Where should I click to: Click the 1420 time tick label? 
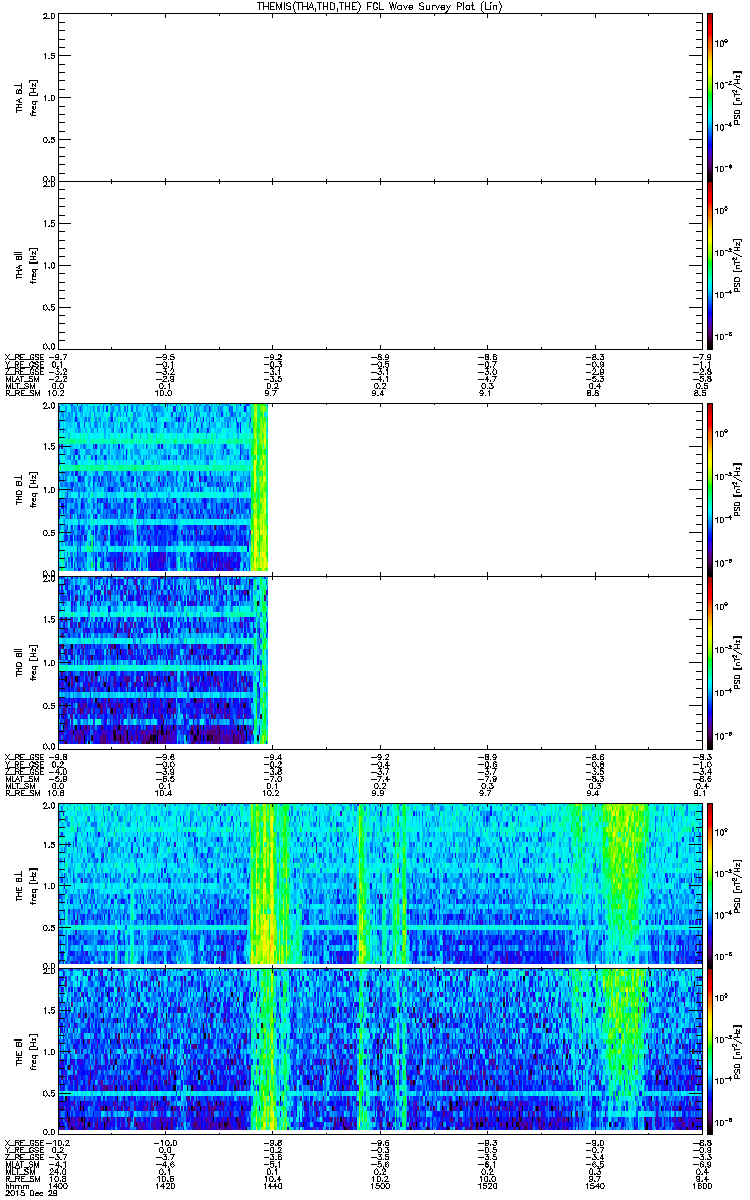(x=165, y=1186)
